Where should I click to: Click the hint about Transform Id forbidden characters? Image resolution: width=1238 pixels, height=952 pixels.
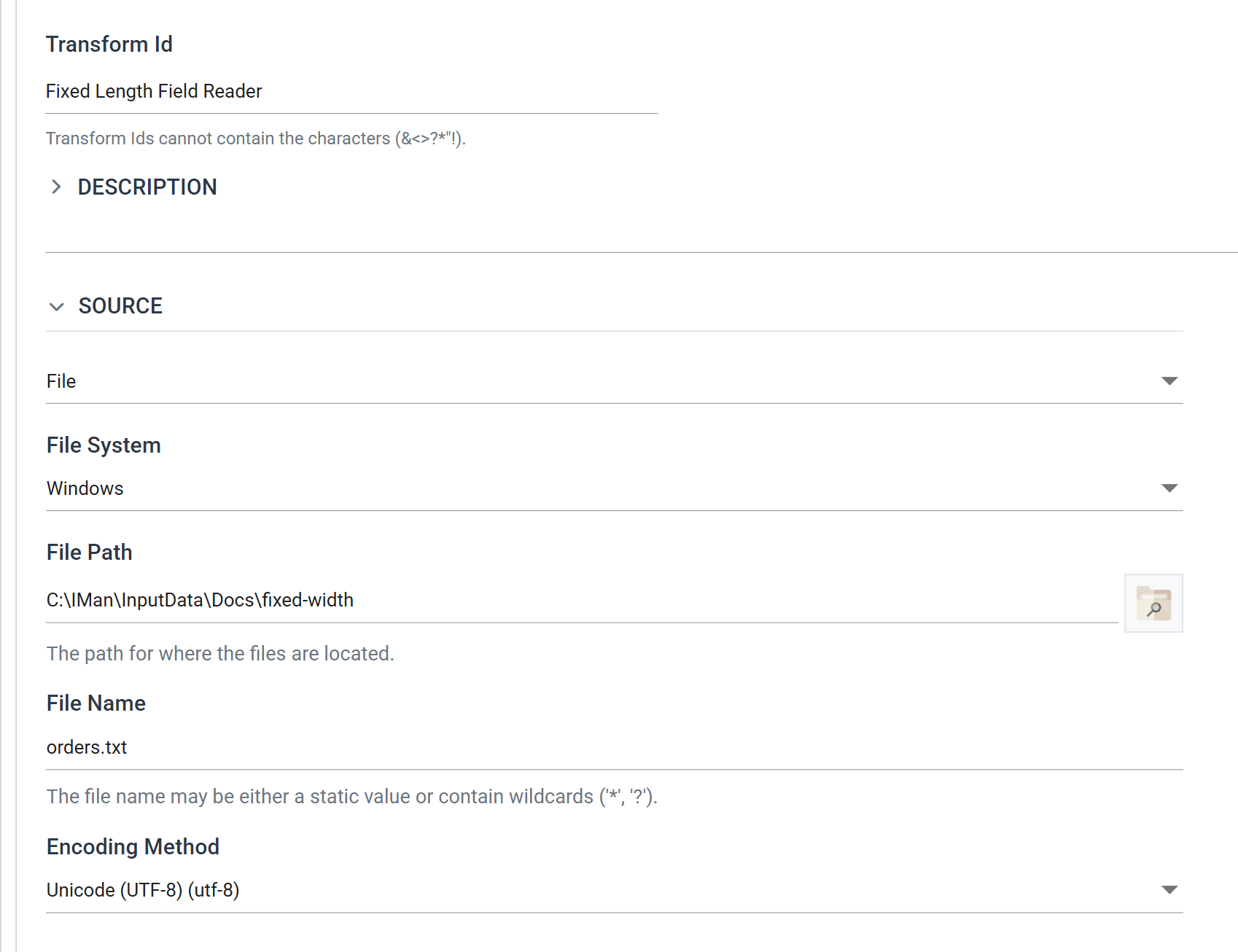click(256, 138)
